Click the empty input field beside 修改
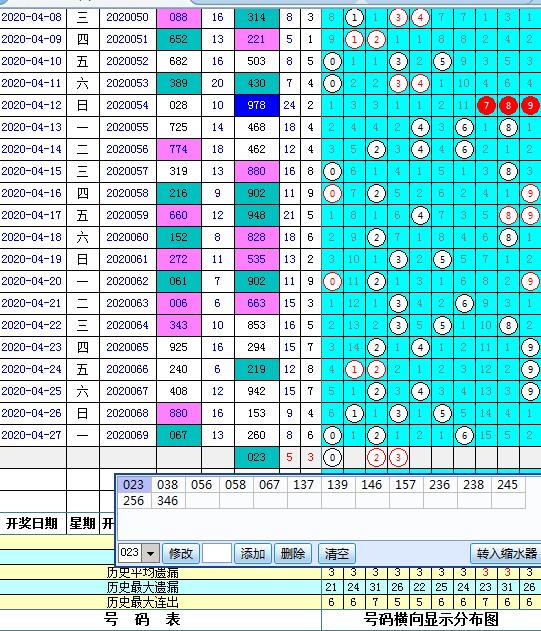This screenshot has height=631, width=541. point(217,553)
